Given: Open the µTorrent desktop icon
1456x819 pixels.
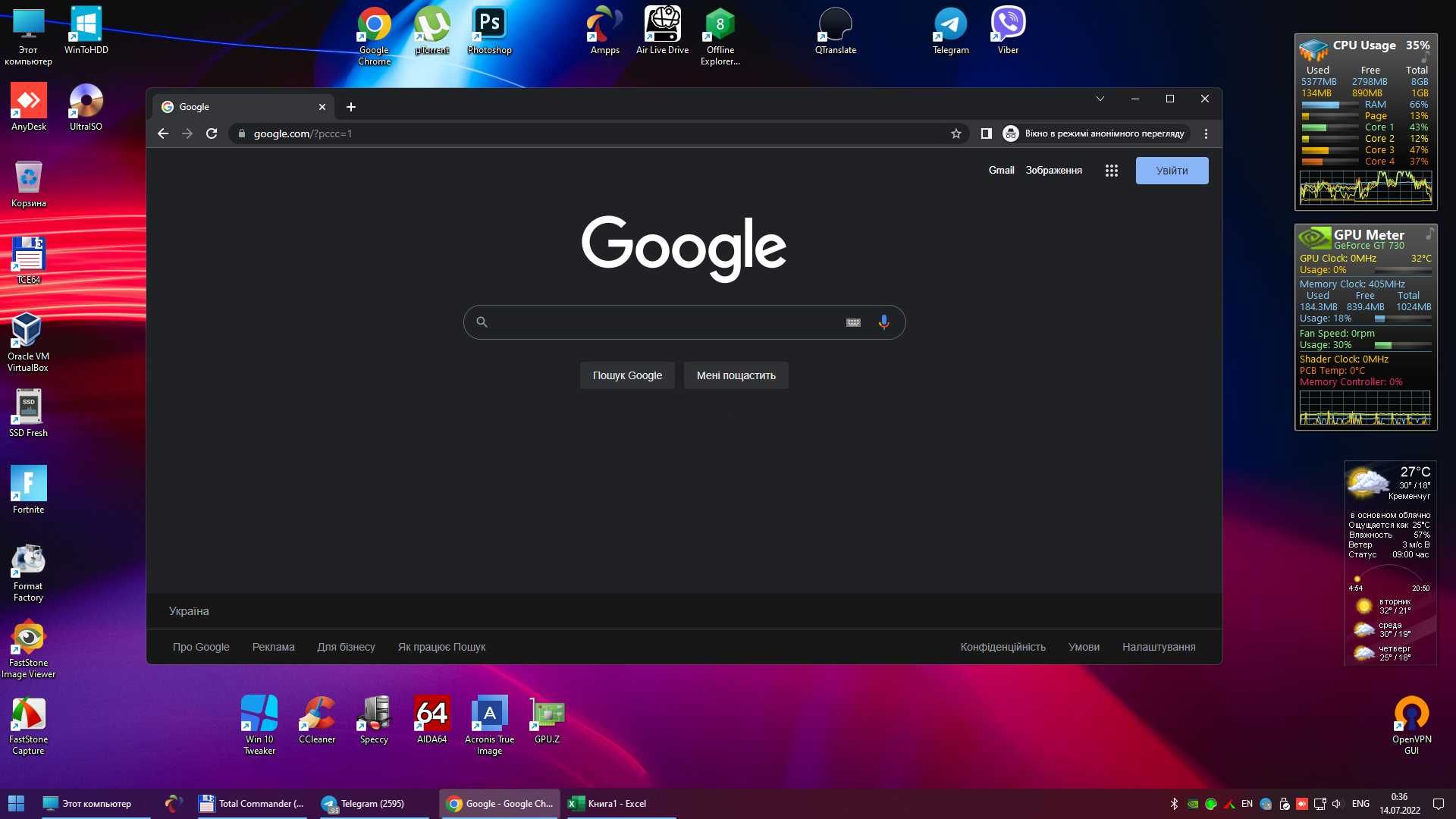Looking at the screenshot, I should coord(431,30).
